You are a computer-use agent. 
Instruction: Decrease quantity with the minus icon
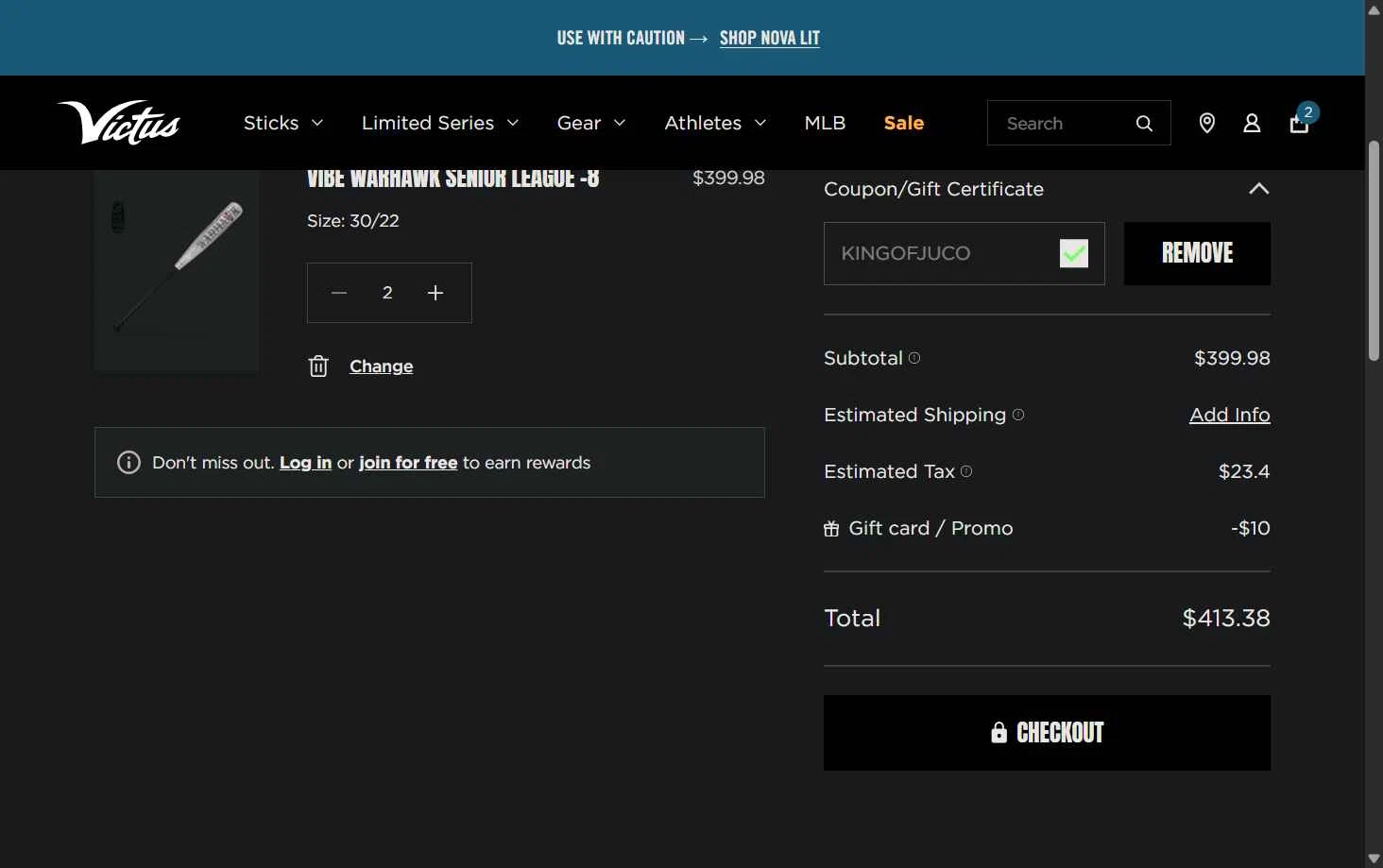(339, 293)
